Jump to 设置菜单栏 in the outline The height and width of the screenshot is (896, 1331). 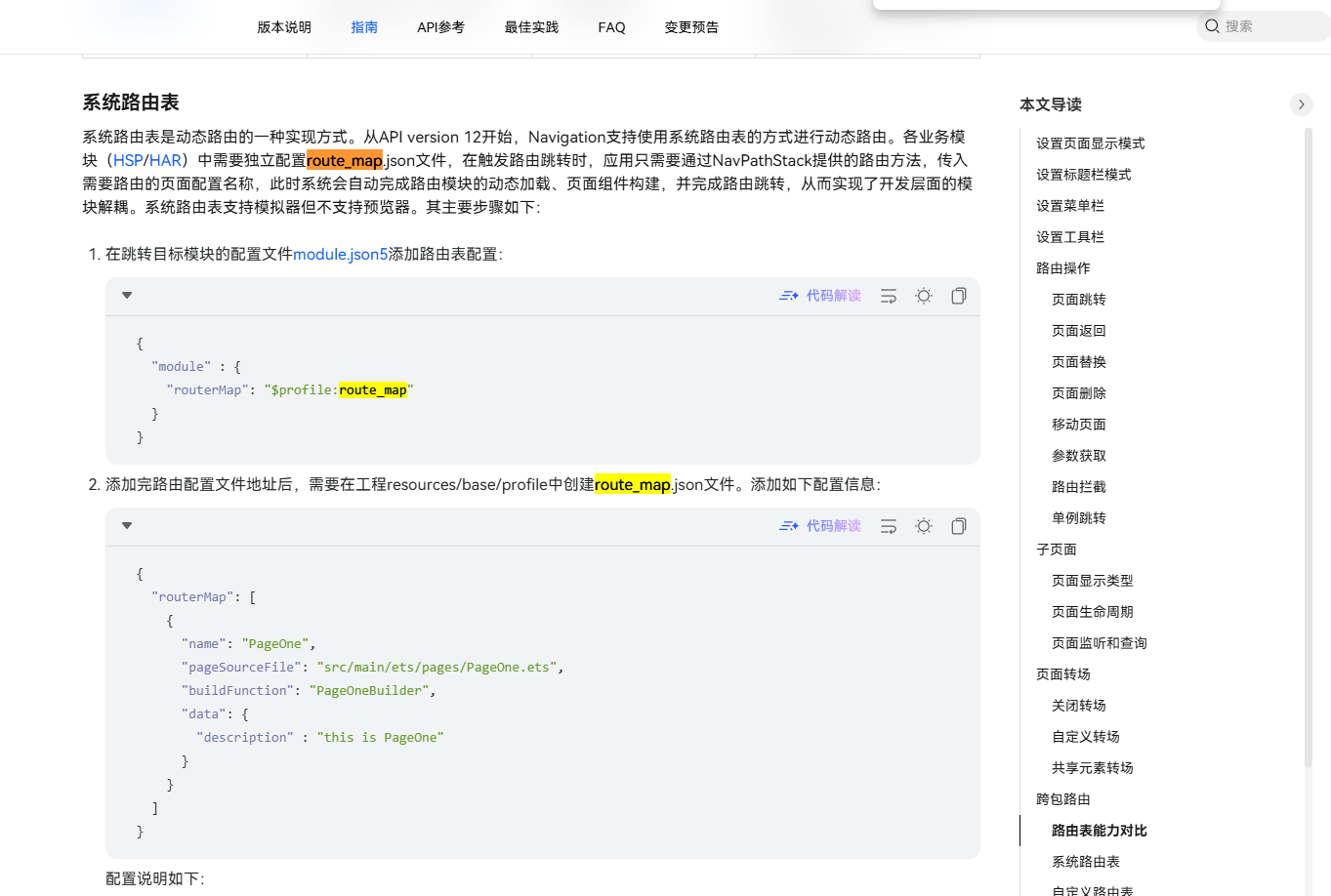click(x=1069, y=206)
